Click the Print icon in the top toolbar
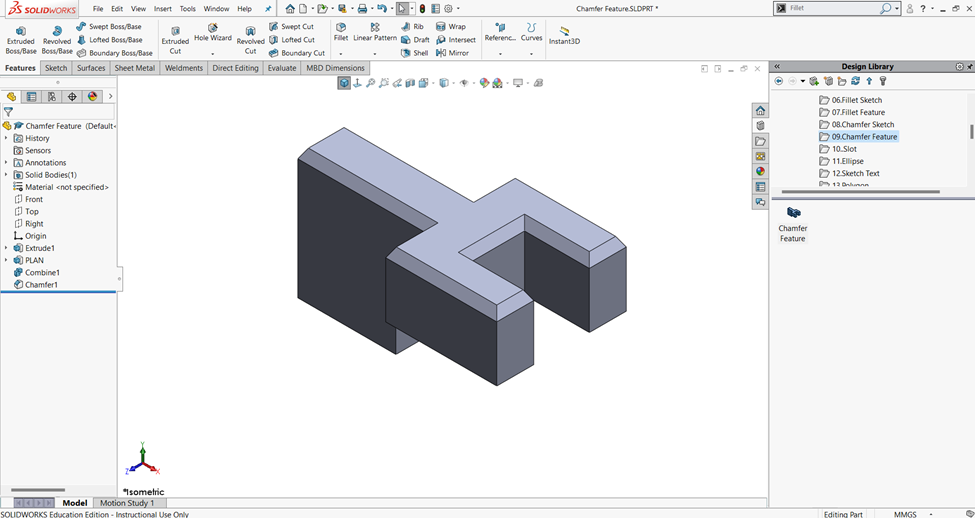Image resolution: width=975 pixels, height=518 pixels. pos(362,9)
